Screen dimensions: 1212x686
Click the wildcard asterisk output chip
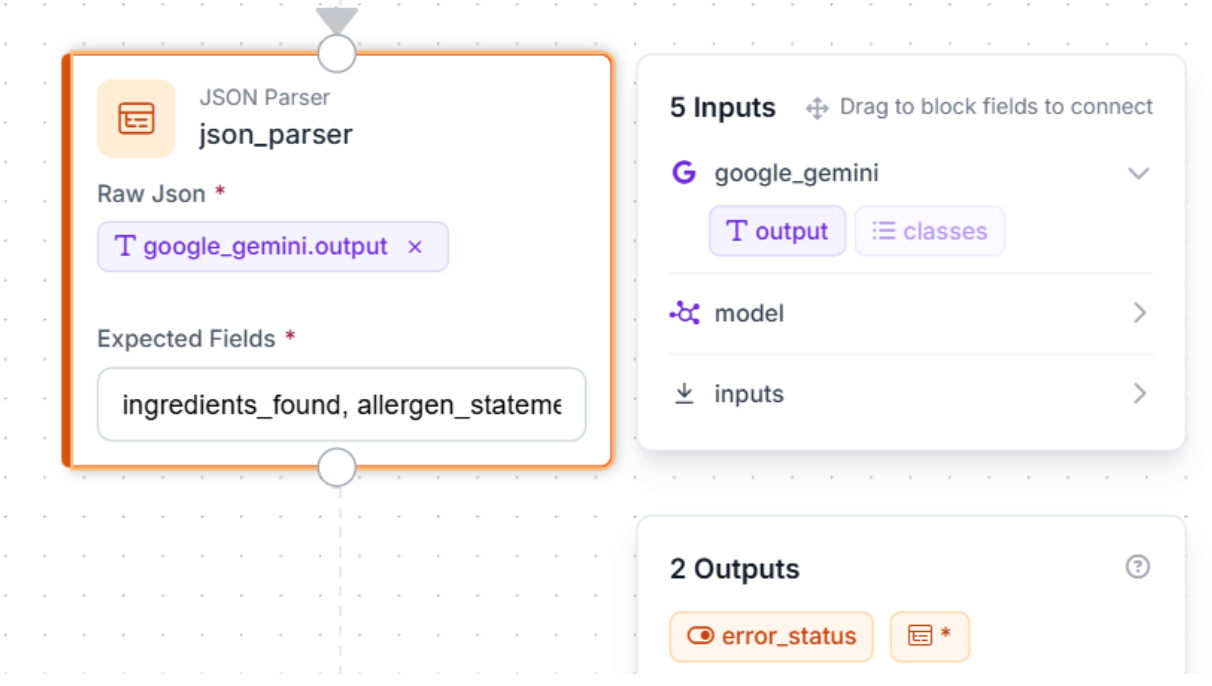pyautogui.click(x=929, y=636)
